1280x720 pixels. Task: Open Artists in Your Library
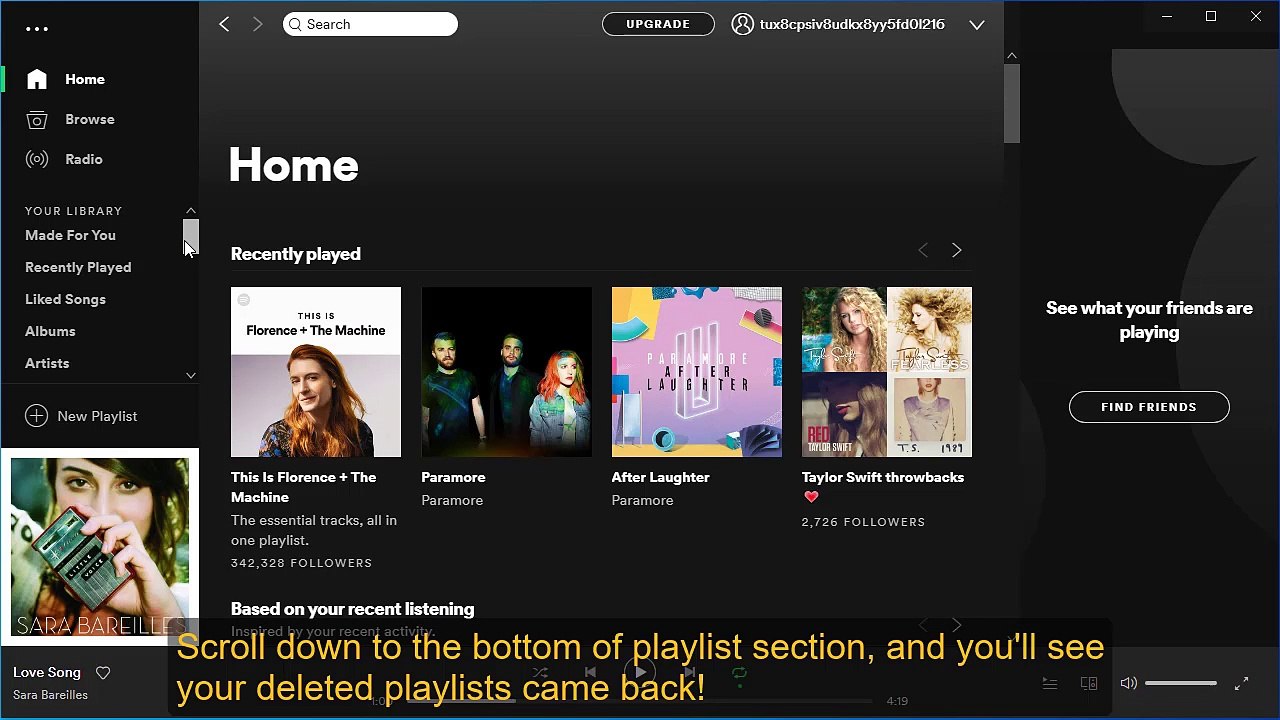47,363
